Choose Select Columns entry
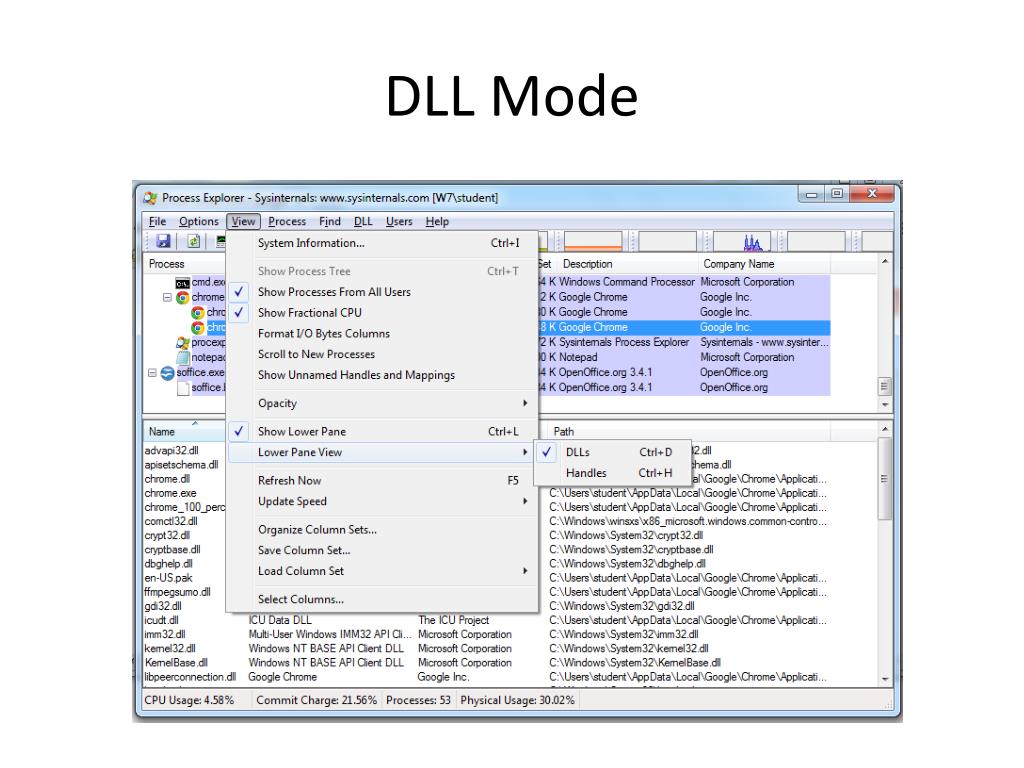 click(x=382, y=600)
